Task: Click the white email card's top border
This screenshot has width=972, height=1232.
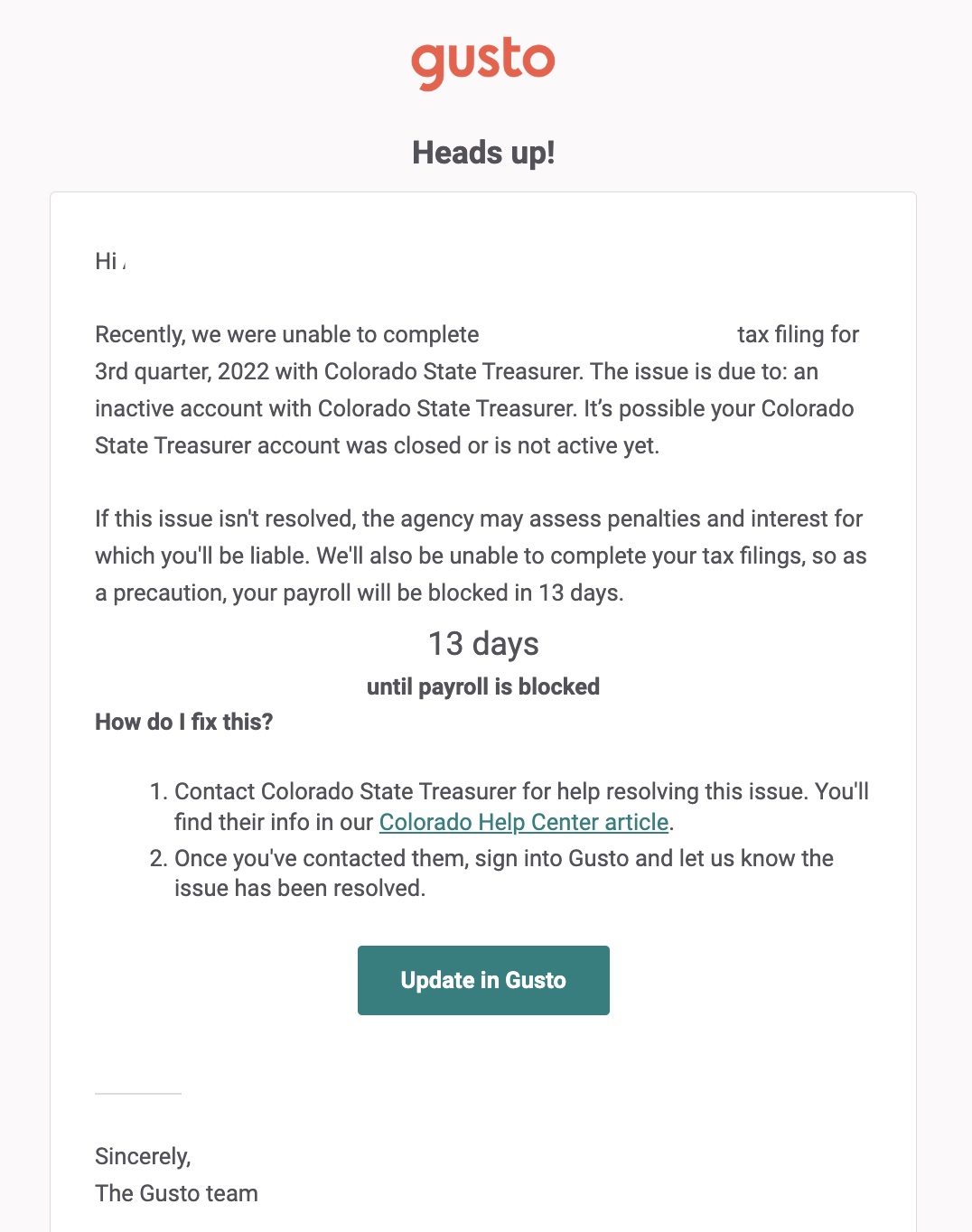Action: coord(483,192)
